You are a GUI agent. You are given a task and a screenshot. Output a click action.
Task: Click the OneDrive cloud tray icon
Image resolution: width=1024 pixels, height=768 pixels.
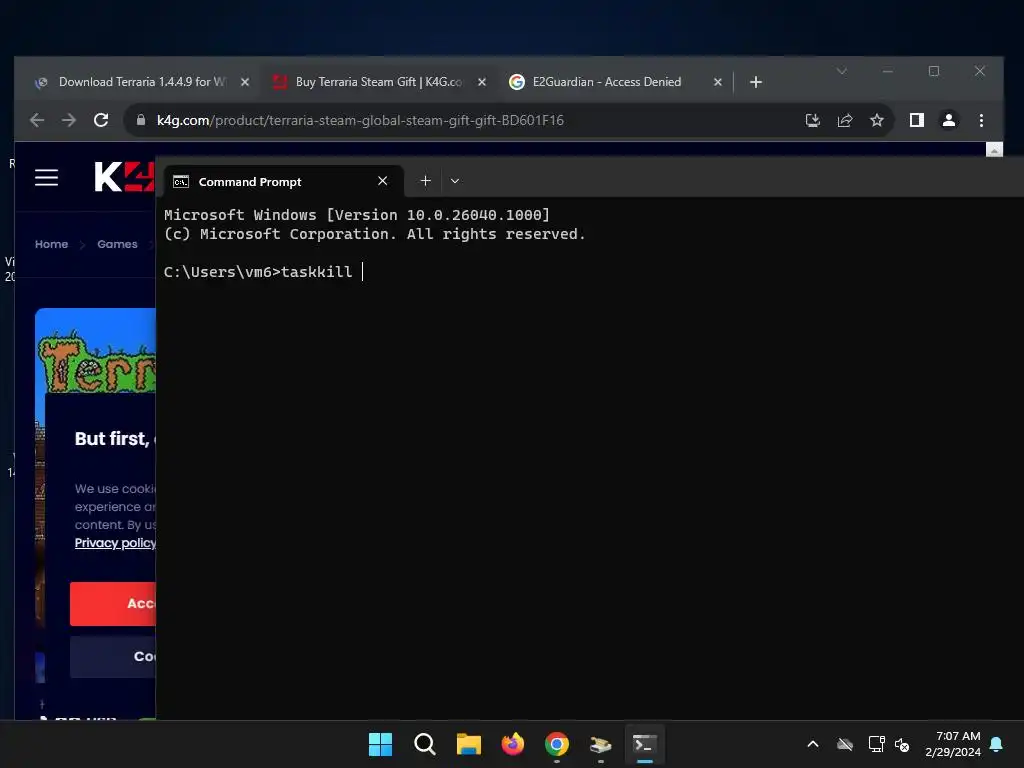point(845,744)
